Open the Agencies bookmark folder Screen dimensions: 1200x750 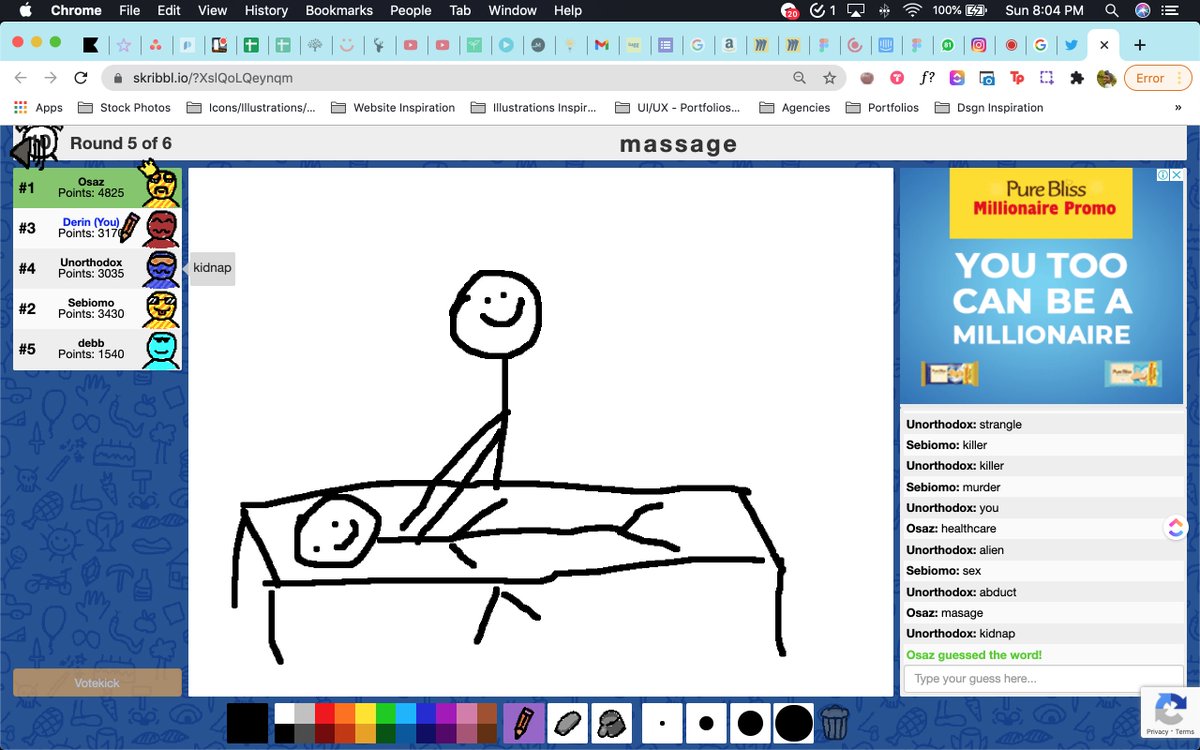tap(795, 107)
